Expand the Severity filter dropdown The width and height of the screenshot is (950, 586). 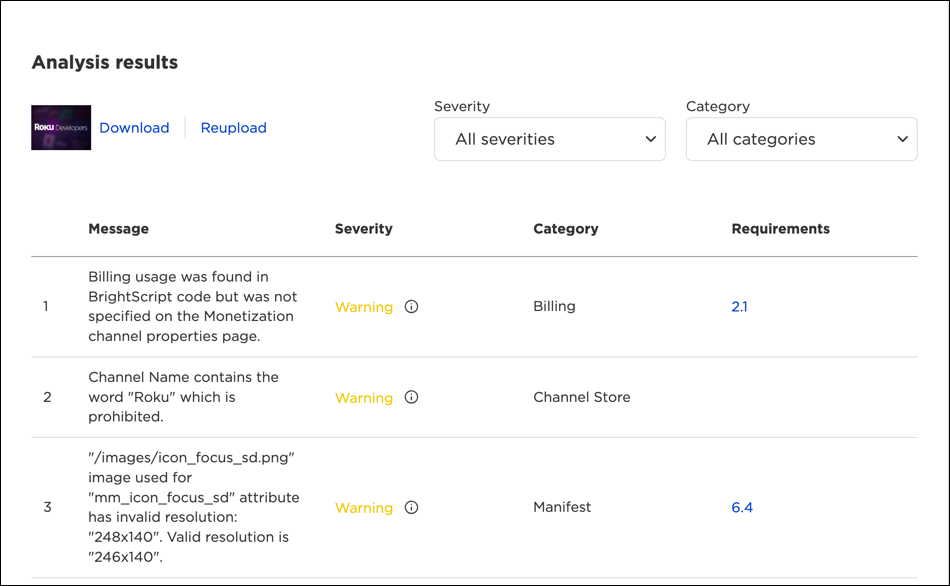click(x=549, y=139)
